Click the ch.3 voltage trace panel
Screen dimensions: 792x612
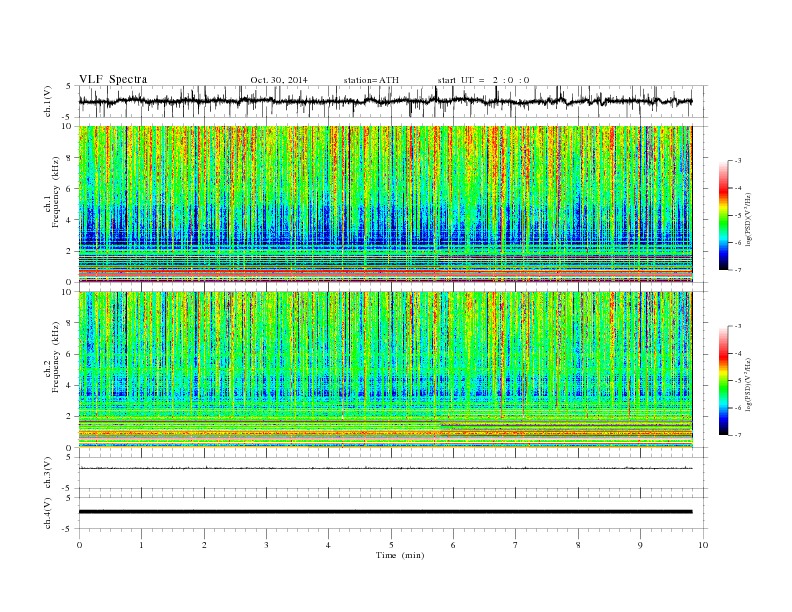[393, 473]
